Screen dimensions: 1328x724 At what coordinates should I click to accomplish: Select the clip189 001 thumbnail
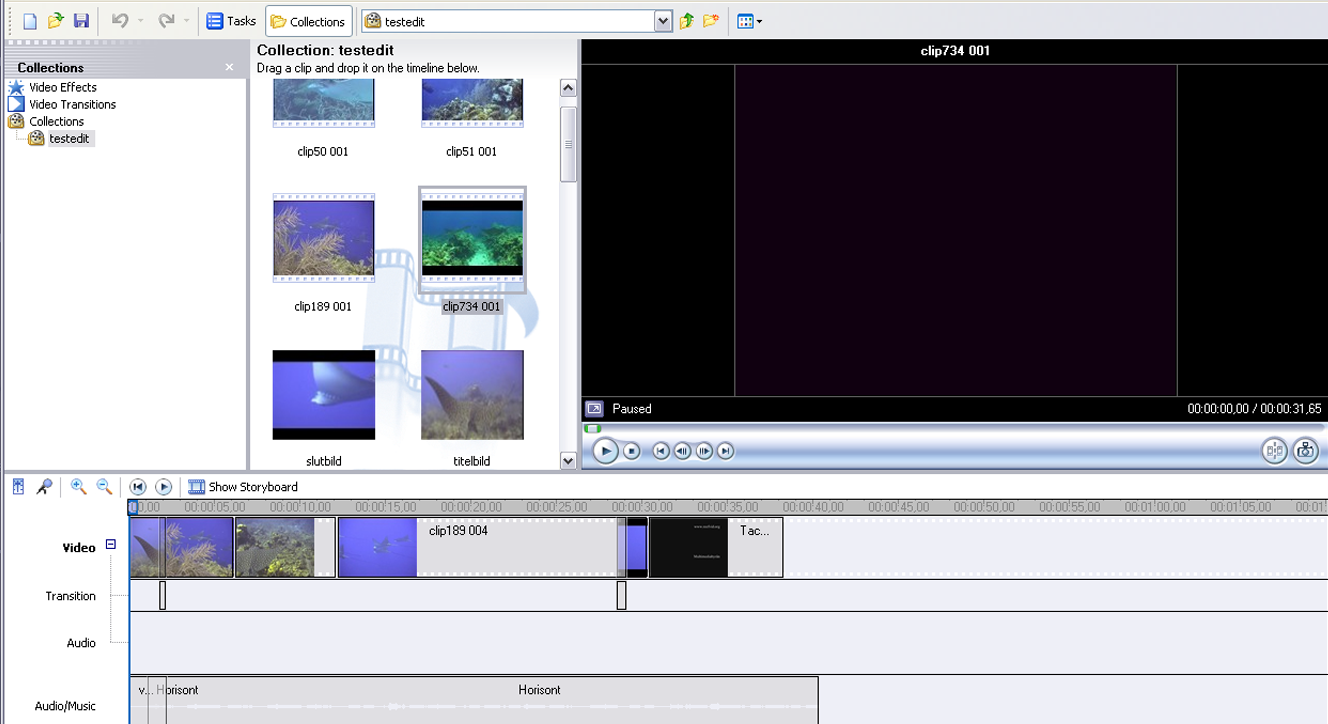pyautogui.click(x=323, y=238)
